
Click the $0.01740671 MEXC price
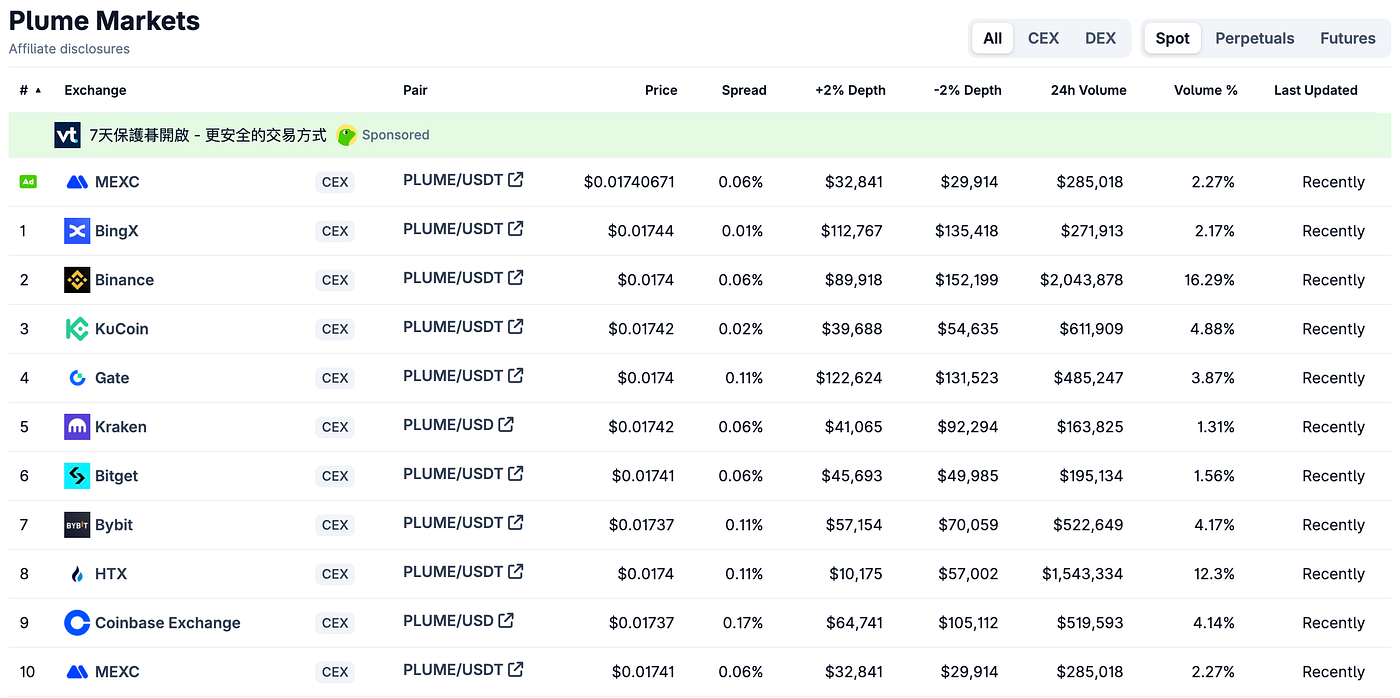pyautogui.click(x=629, y=182)
